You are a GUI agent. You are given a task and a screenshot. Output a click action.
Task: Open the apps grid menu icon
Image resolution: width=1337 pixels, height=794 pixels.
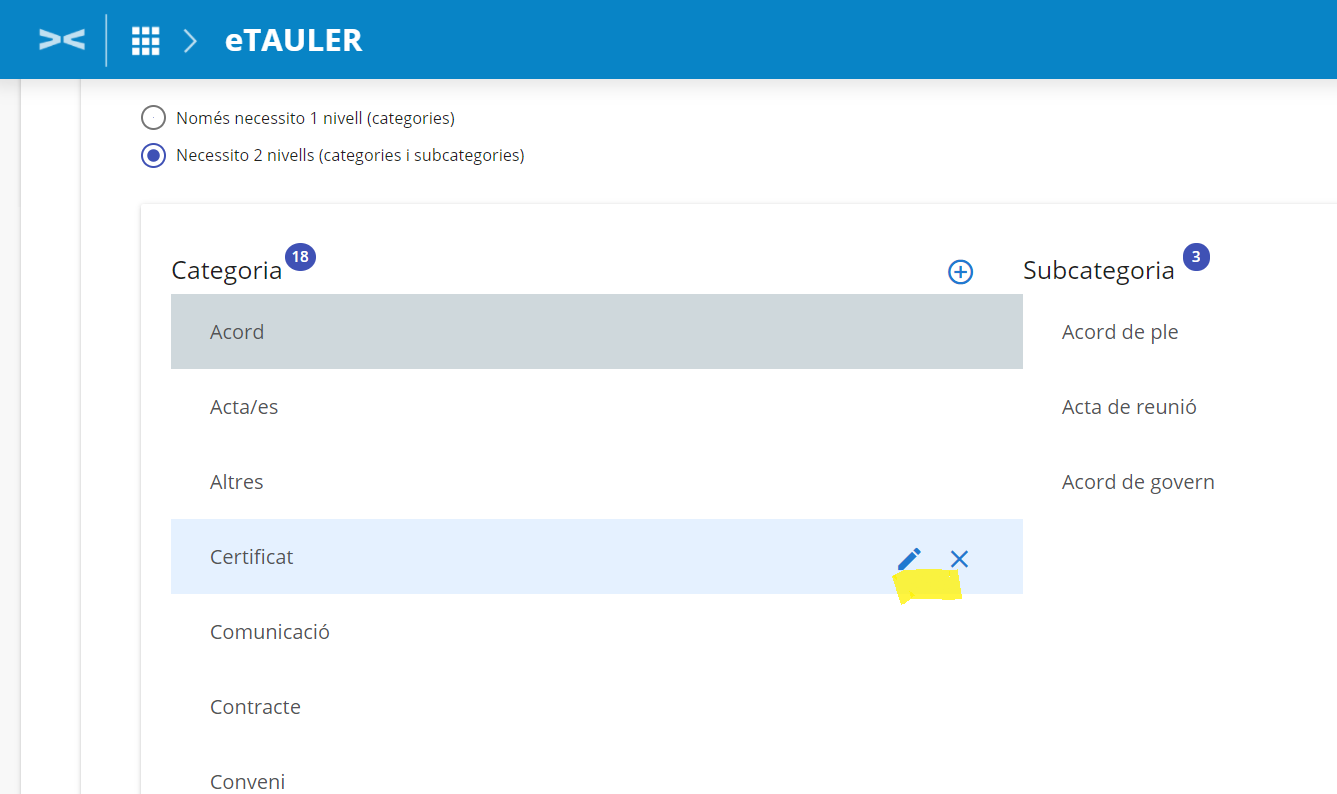tap(146, 41)
